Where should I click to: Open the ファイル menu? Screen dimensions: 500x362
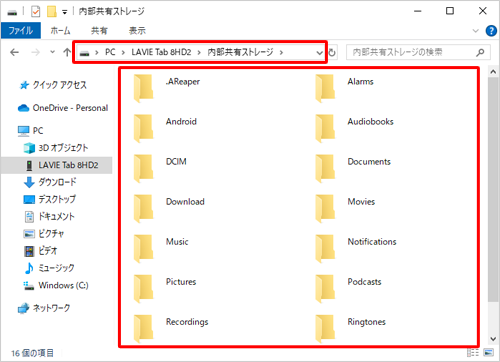[21, 31]
